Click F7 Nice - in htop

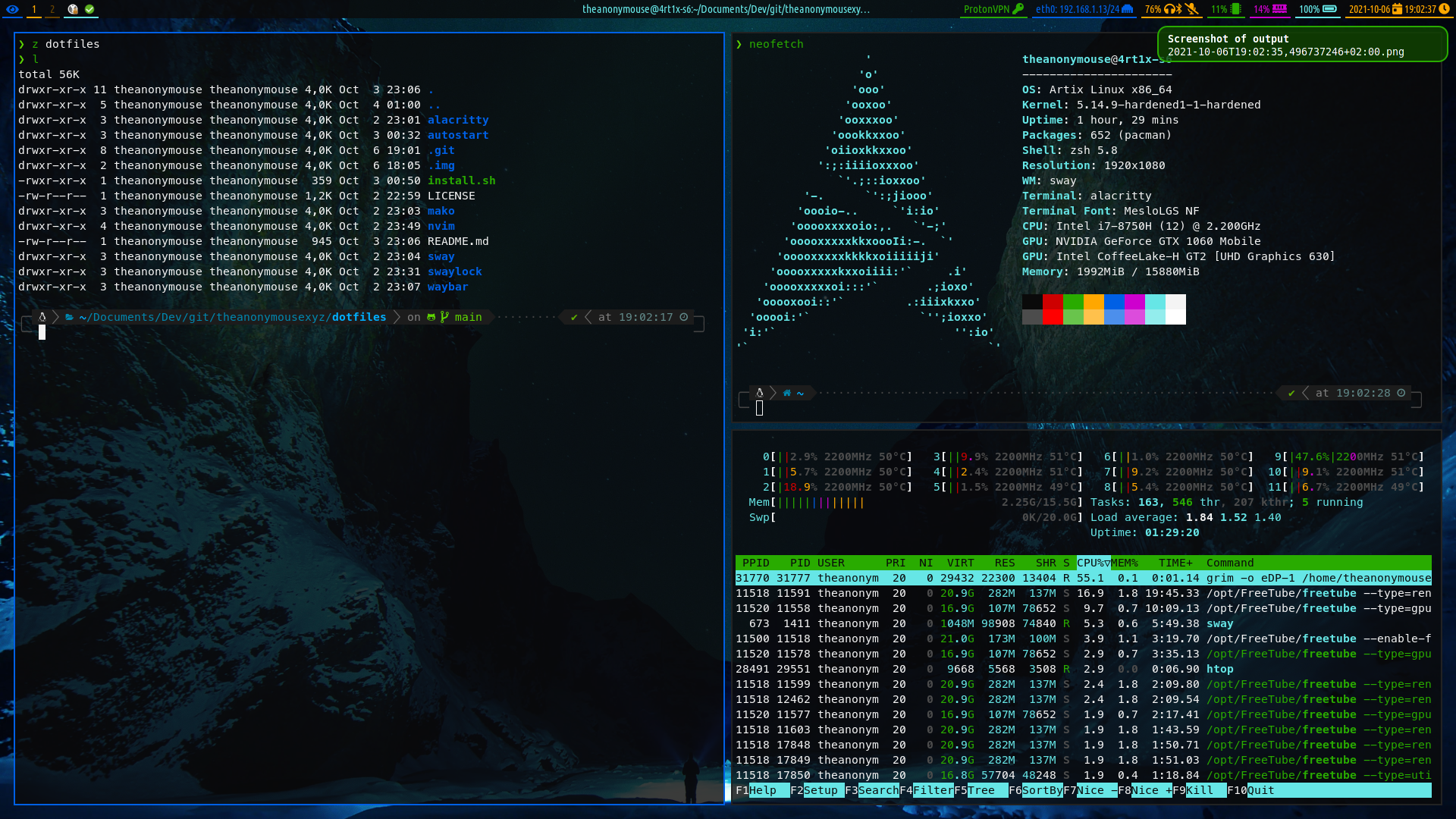1090,790
